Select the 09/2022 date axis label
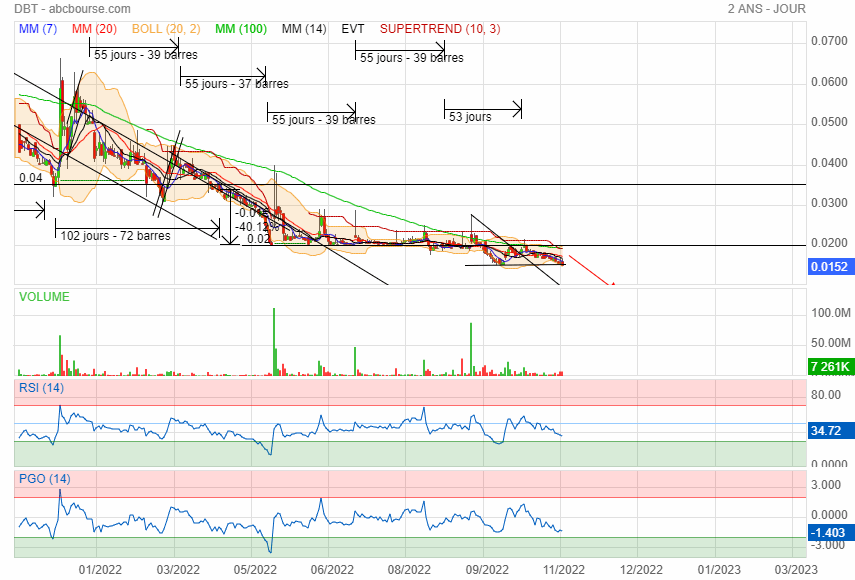The height and width of the screenshot is (580, 855). tap(487, 570)
